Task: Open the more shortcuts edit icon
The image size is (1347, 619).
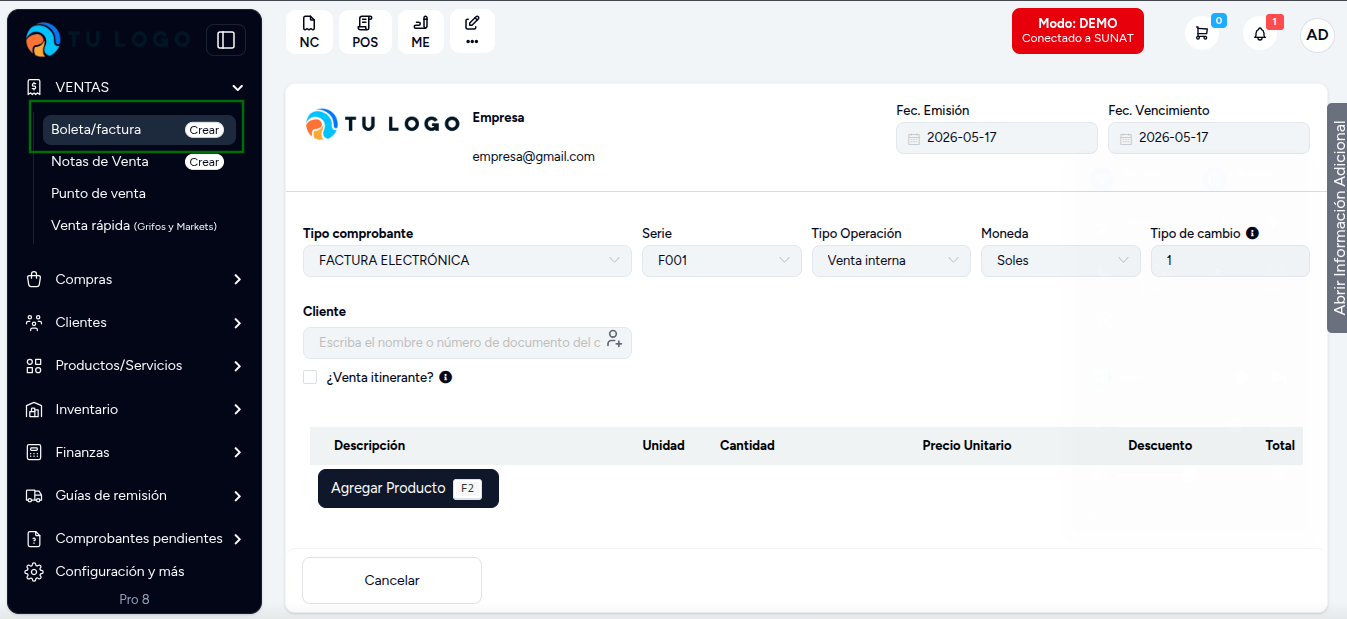Action: click(472, 32)
